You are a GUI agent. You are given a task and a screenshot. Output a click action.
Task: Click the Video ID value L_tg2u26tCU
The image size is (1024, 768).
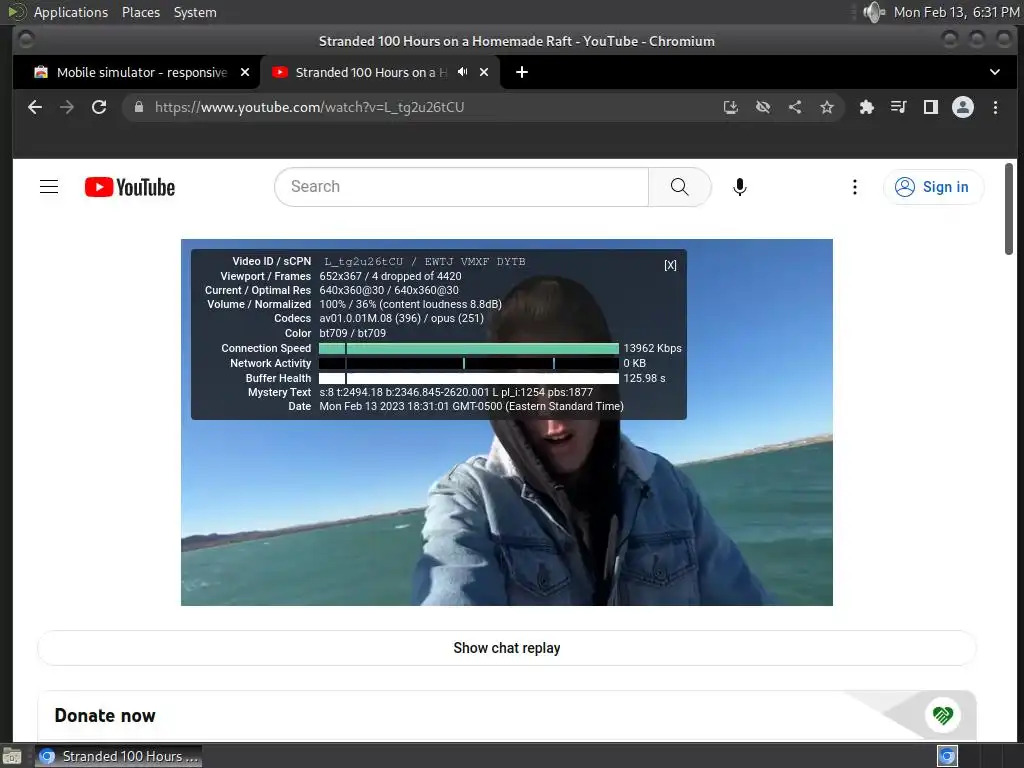[x=364, y=261]
